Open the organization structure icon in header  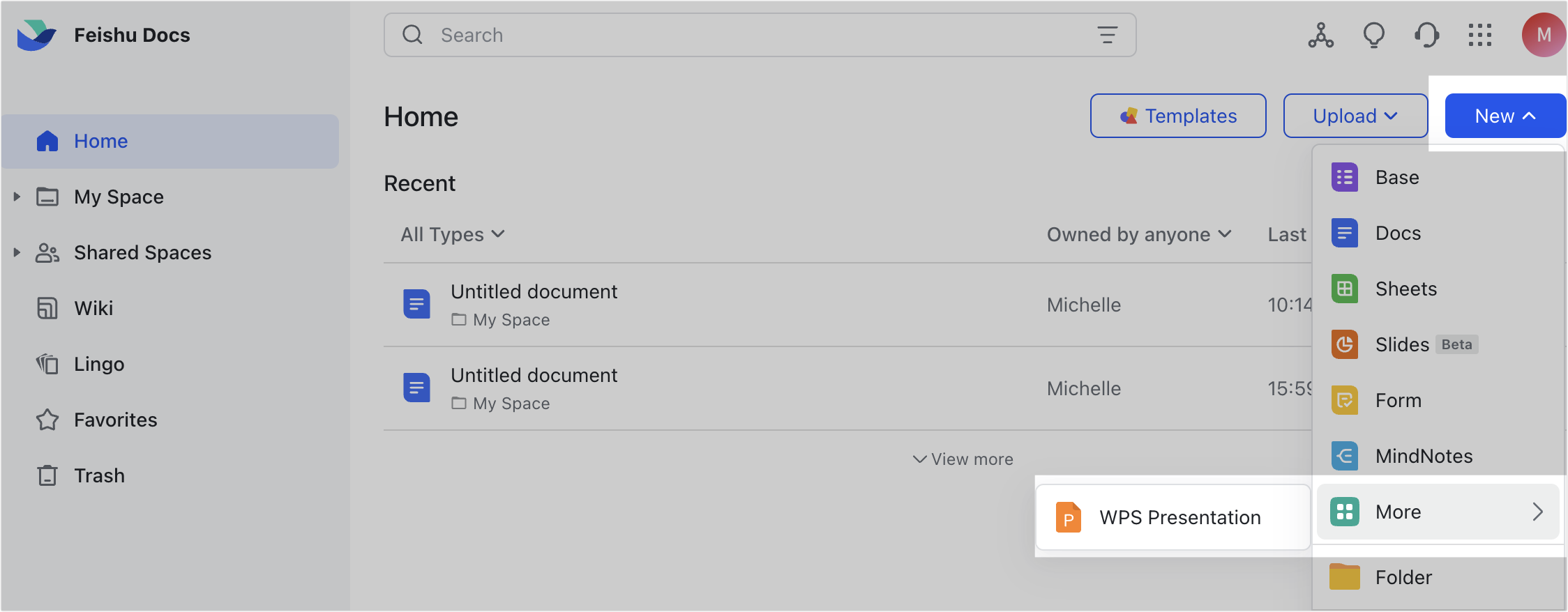[x=1320, y=35]
